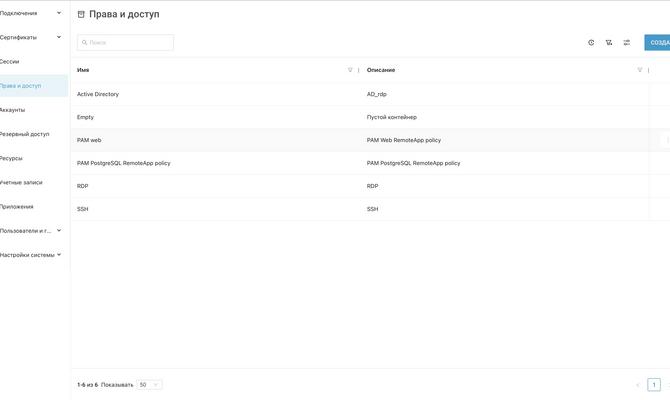Click the magnifier icon in the search box
This screenshot has height=400, width=670.
point(84,43)
